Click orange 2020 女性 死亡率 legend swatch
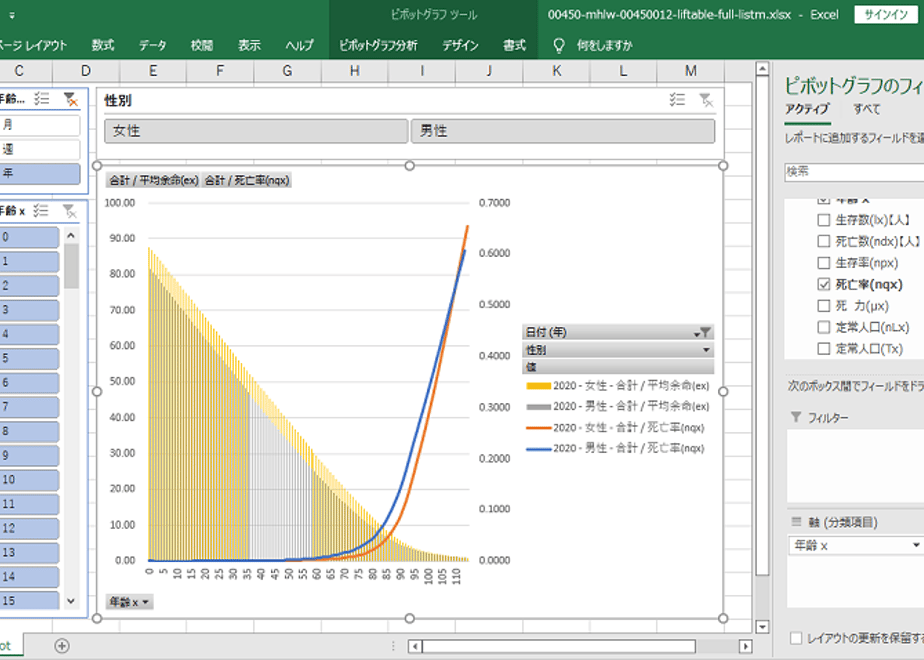The height and width of the screenshot is (660, 924). tap(538, 427)
